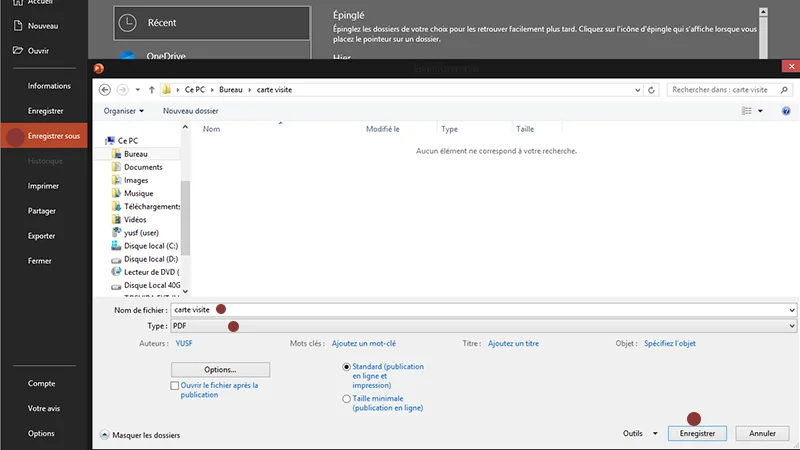This screenshot has width=800, height=450.
Task: Open the recent locations dropdown arrow
Action: (x=138, y=90)
